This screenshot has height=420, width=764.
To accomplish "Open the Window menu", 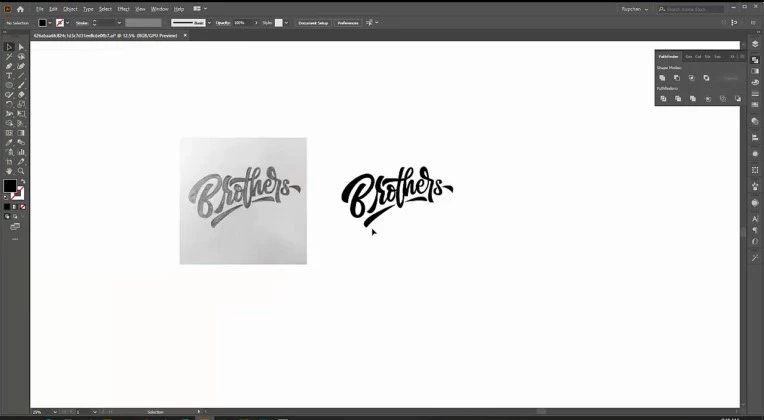I will (x=159, y=9).
